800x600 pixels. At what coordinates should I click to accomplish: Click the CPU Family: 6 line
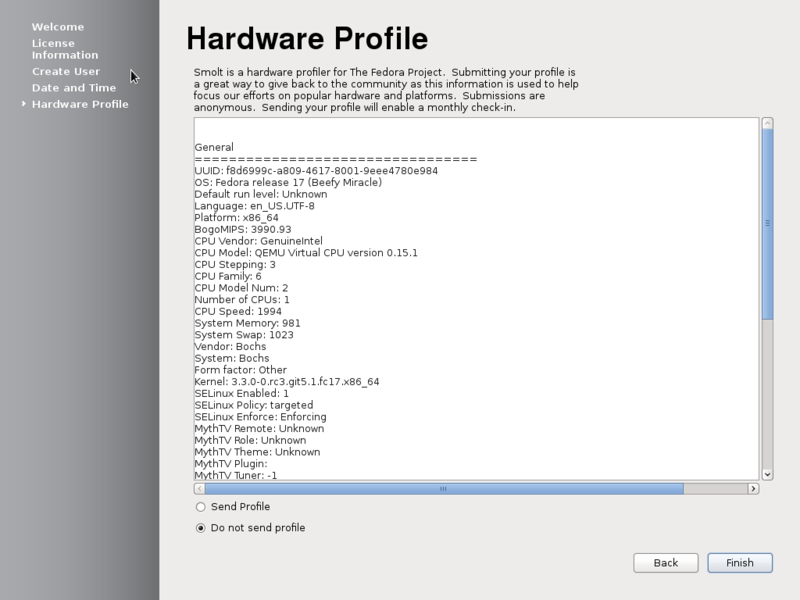(228, 277)
